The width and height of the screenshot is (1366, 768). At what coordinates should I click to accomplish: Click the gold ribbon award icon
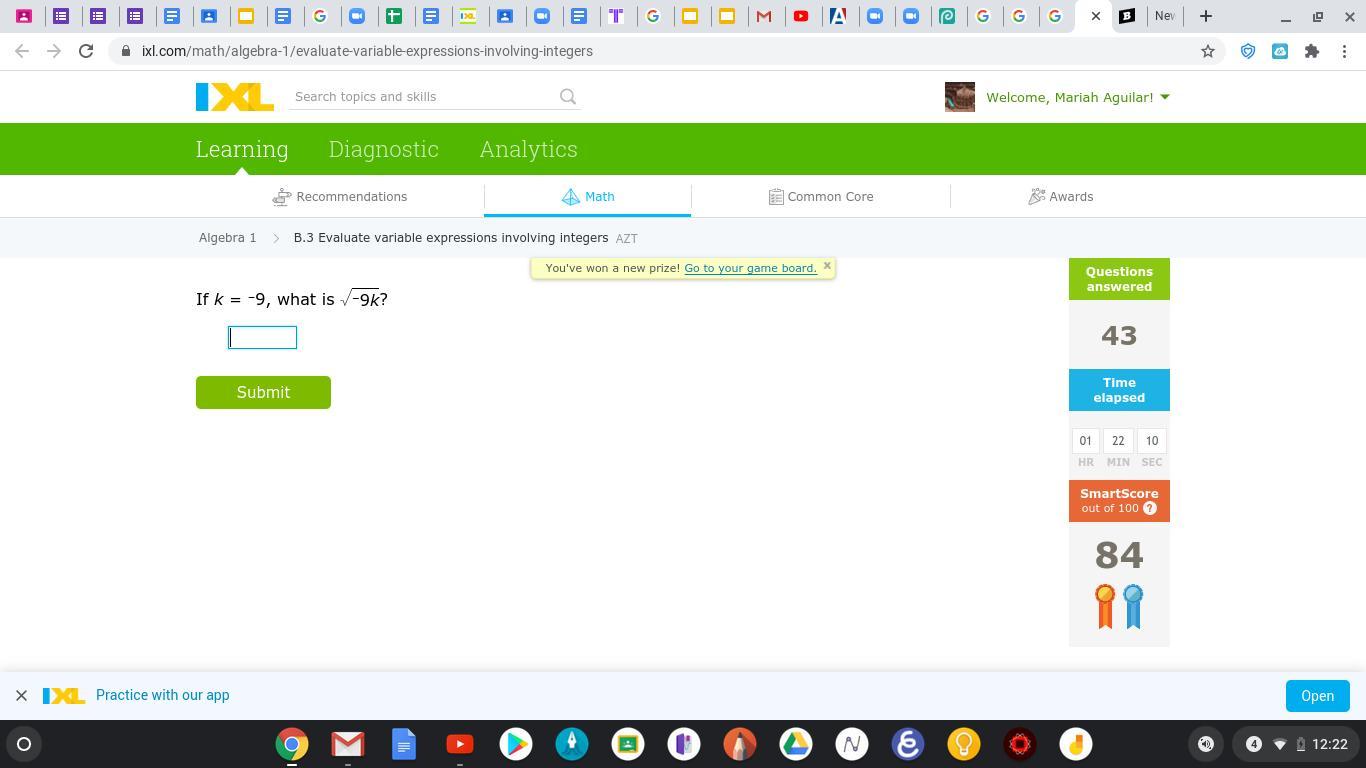coord(1105,606)
